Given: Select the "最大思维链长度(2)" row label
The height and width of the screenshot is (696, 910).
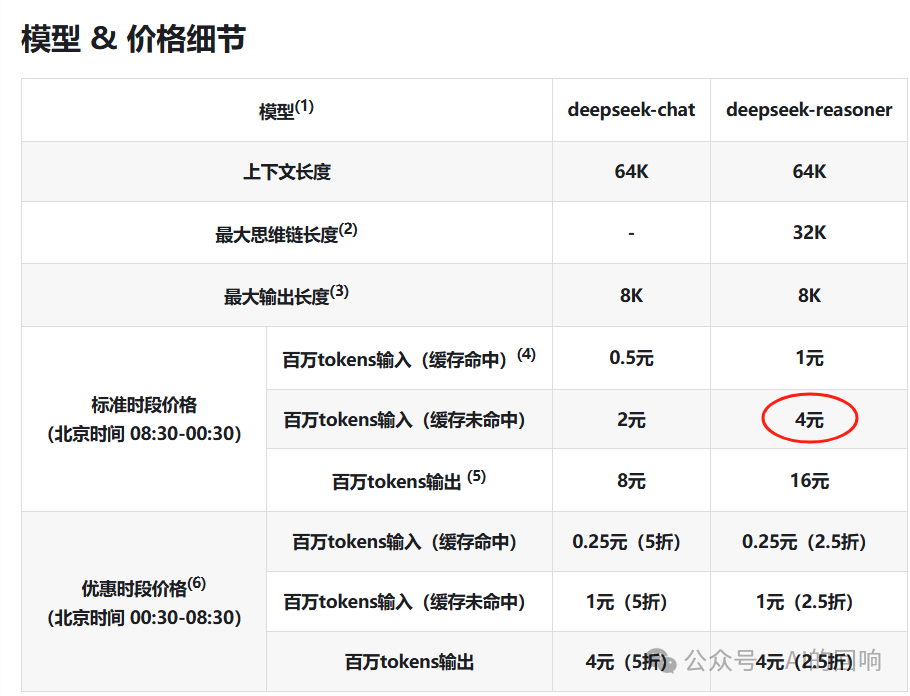Looking at the screenshot, I should [x=287, y=233].
